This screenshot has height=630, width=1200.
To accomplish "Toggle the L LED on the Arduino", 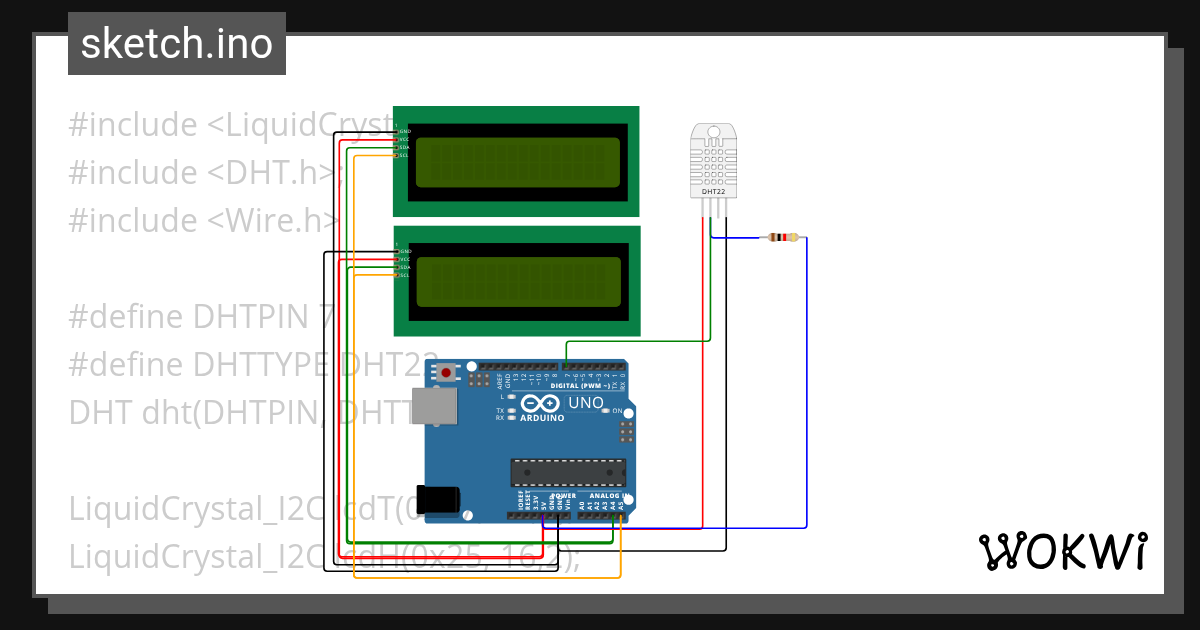I will tap(511, 396).
